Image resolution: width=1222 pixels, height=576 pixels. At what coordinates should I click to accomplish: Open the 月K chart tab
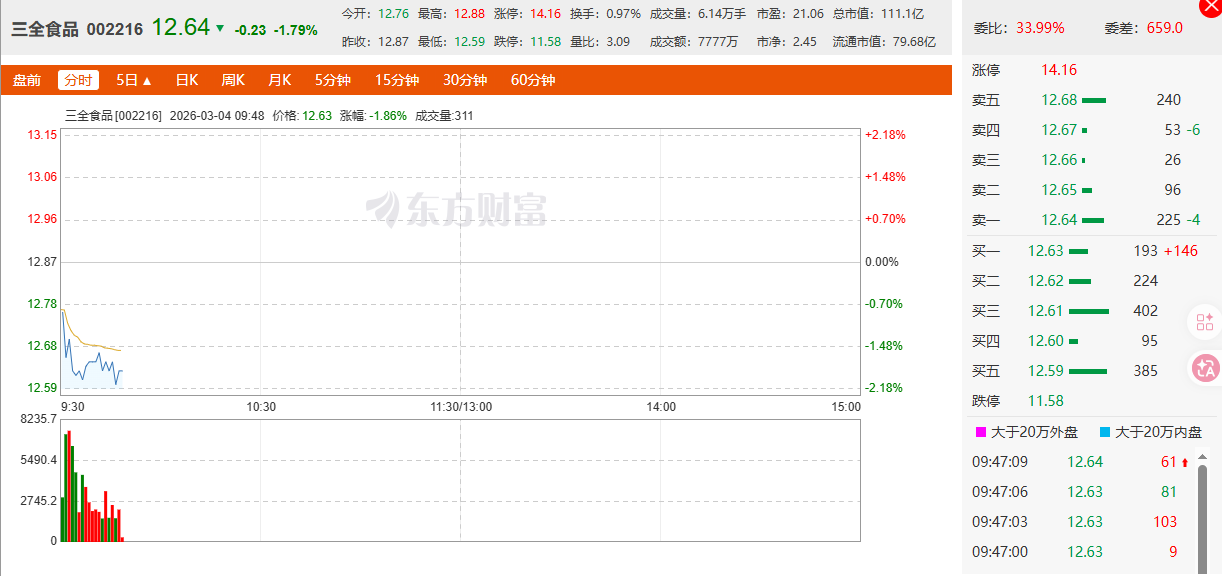pyautogui.click(x=279, y=80)
